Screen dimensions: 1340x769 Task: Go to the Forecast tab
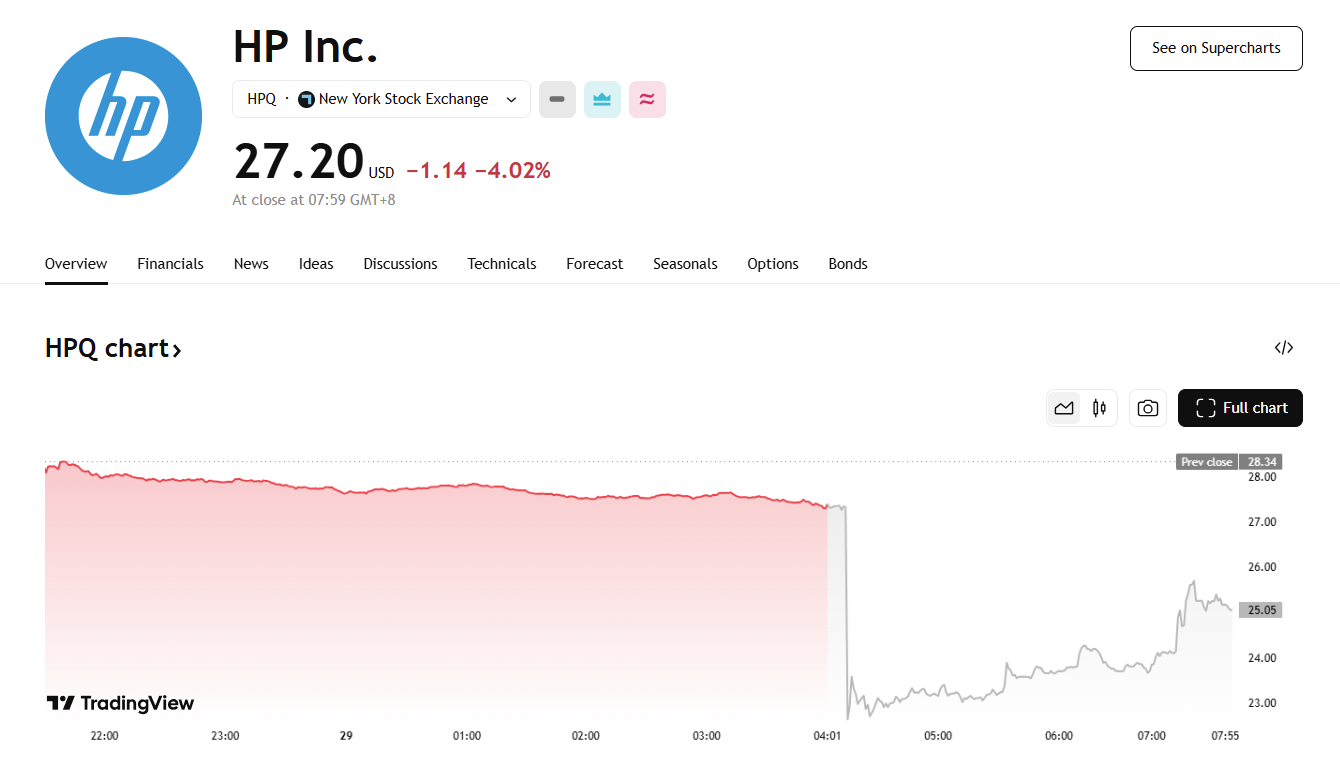[x=594, y=264]
